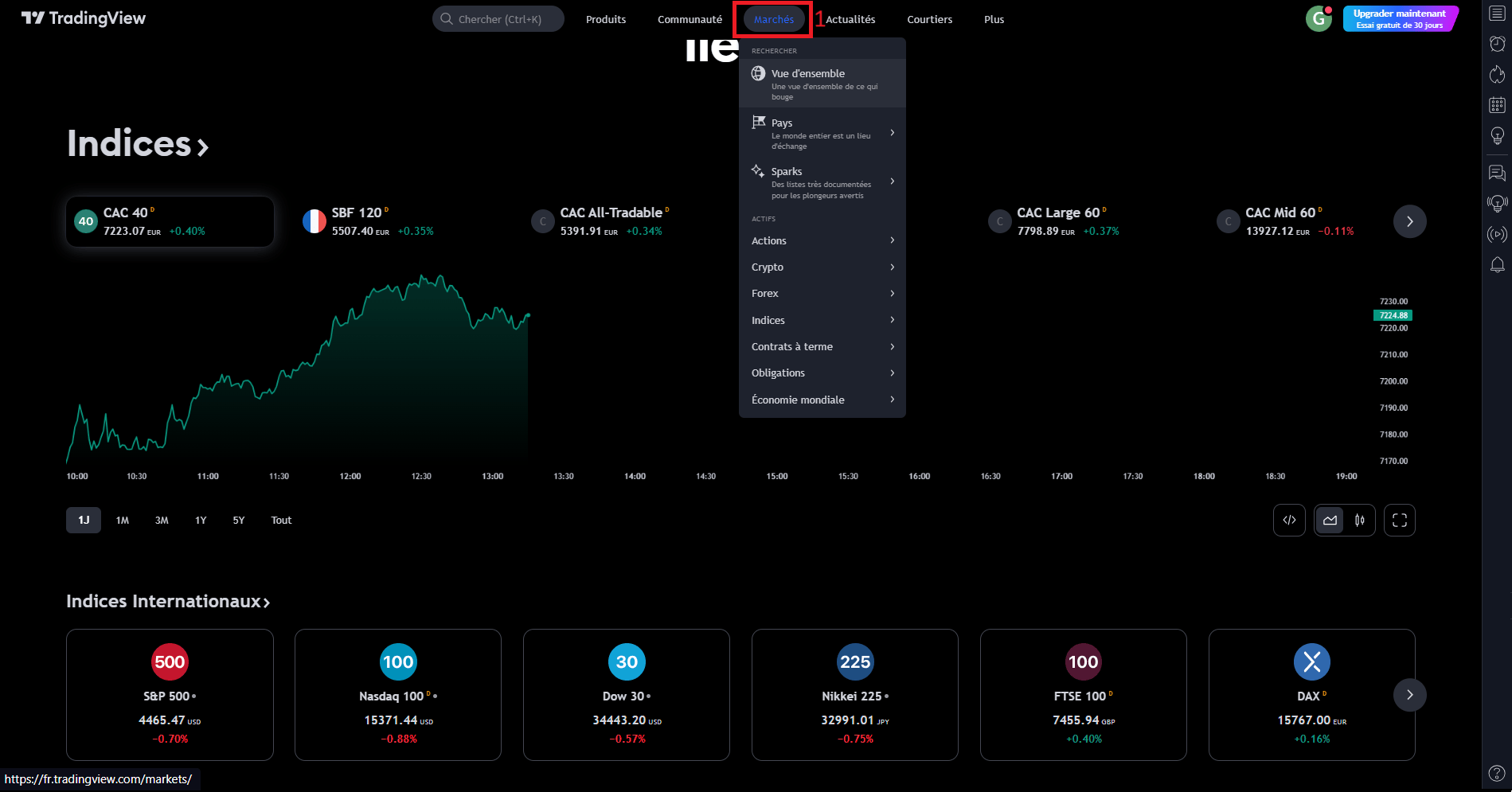
Task: Switch chart to area style
Action: point(1330,521)
